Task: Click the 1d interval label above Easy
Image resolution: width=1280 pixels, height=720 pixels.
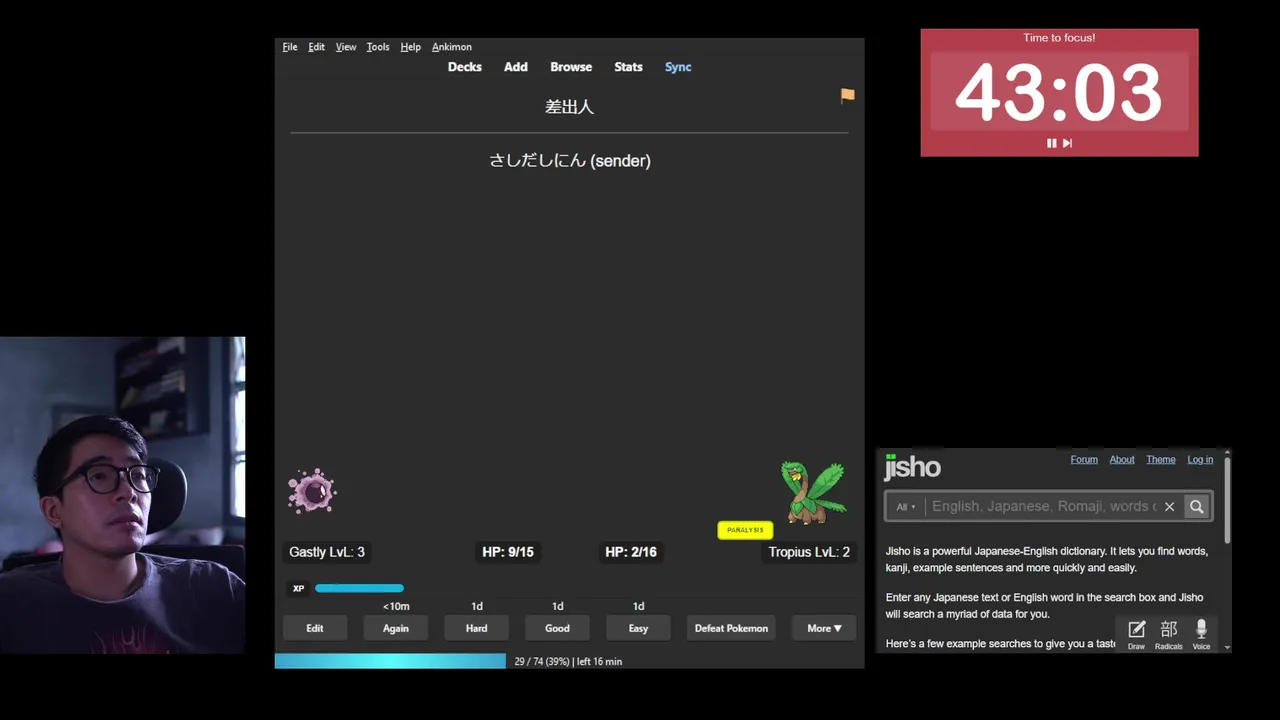Action: coord(638,607)
